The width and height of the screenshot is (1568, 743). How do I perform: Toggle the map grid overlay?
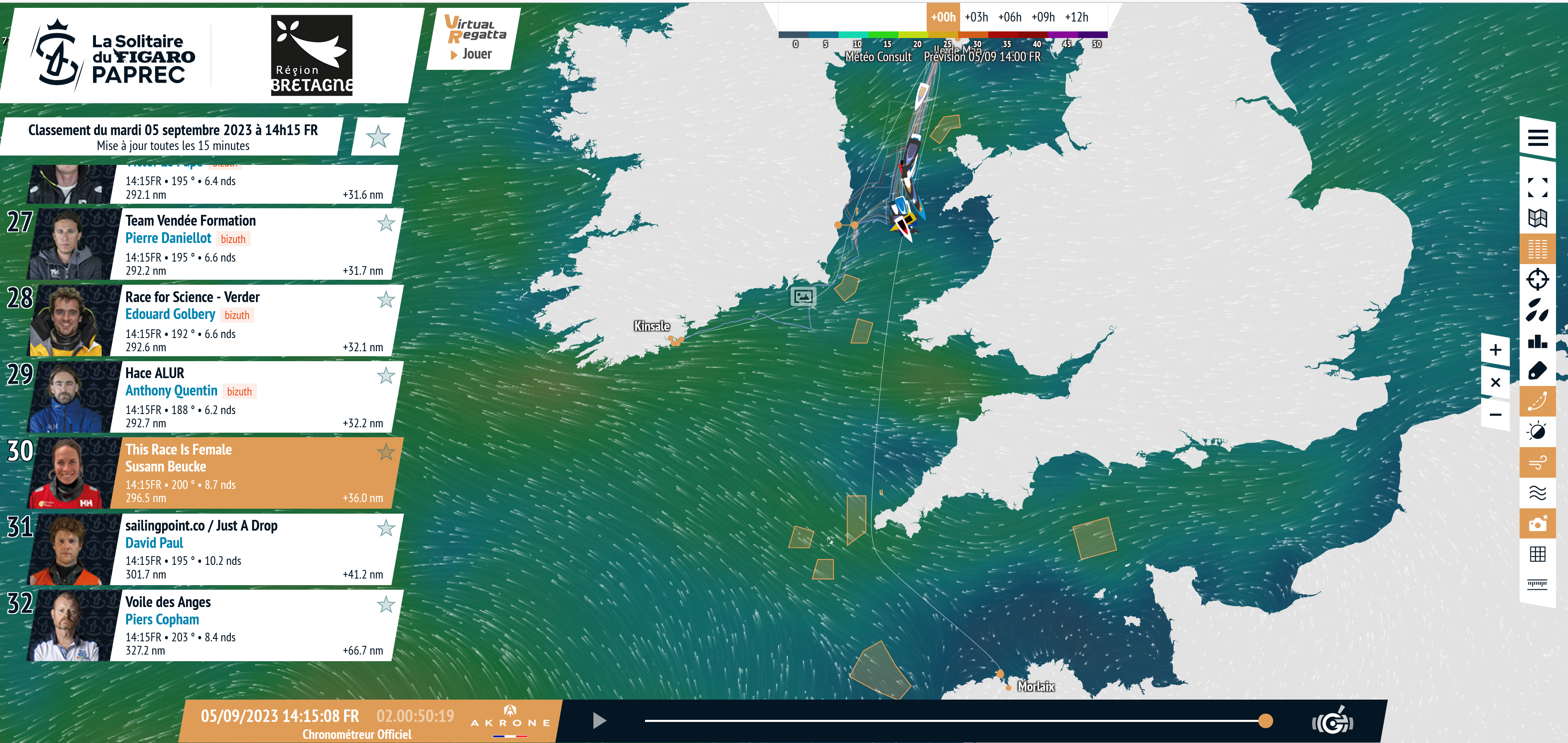pyautogui.click(x=1537, y=554)
